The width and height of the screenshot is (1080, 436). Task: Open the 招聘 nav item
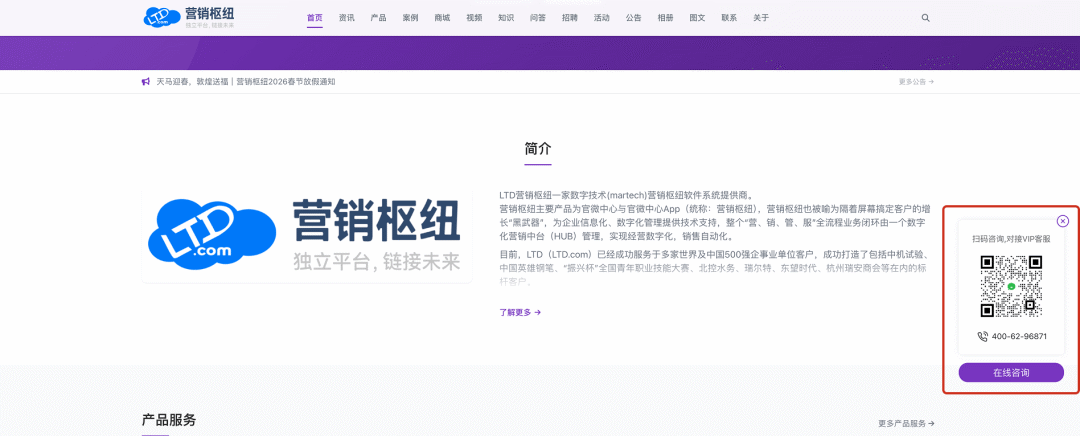pyautogui.click(x=570, y=18)
